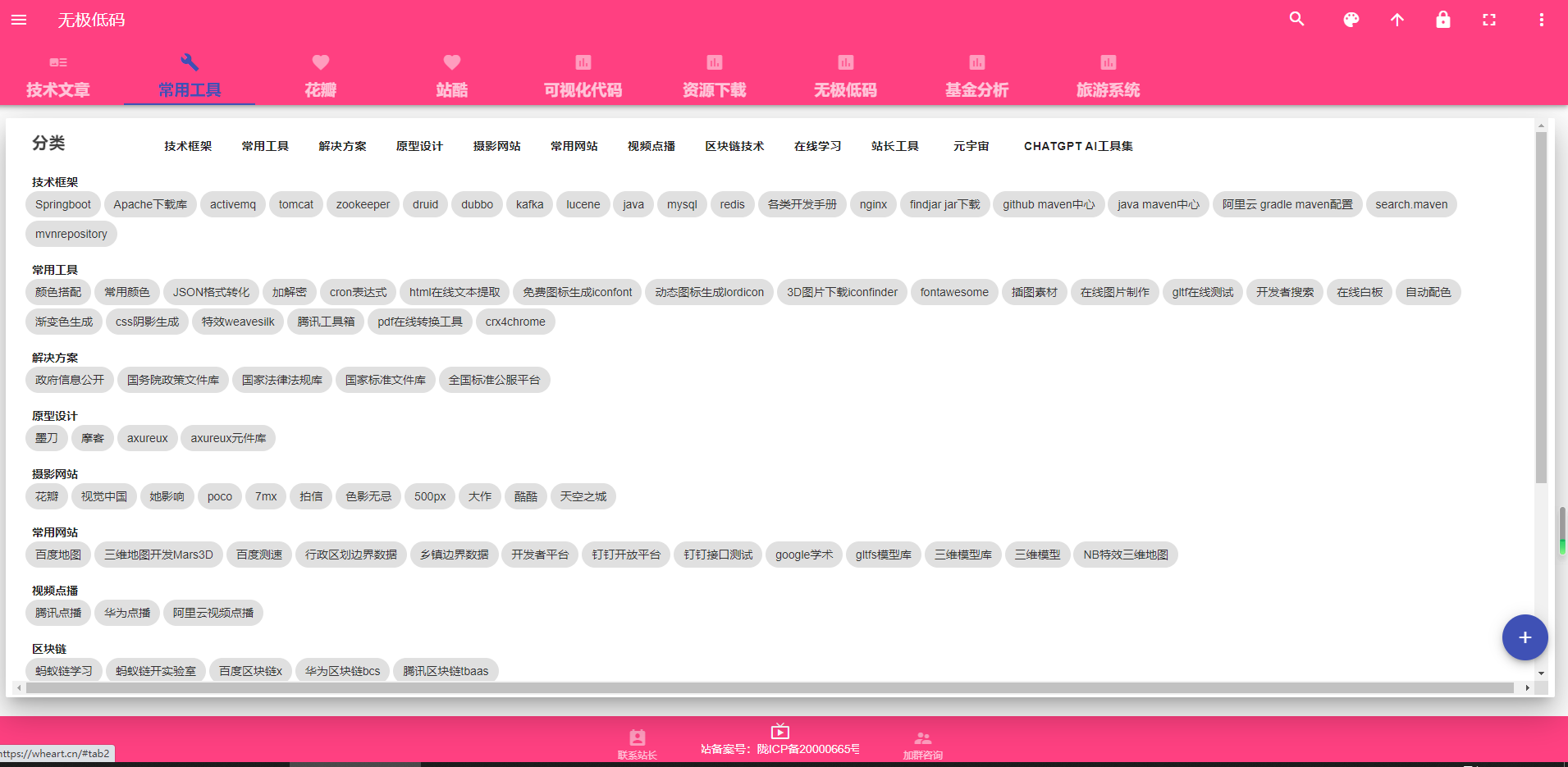Click the lock screen icon
Image resolution: width=1568 pixels, height=767 pixels.
click(1442, 20)
